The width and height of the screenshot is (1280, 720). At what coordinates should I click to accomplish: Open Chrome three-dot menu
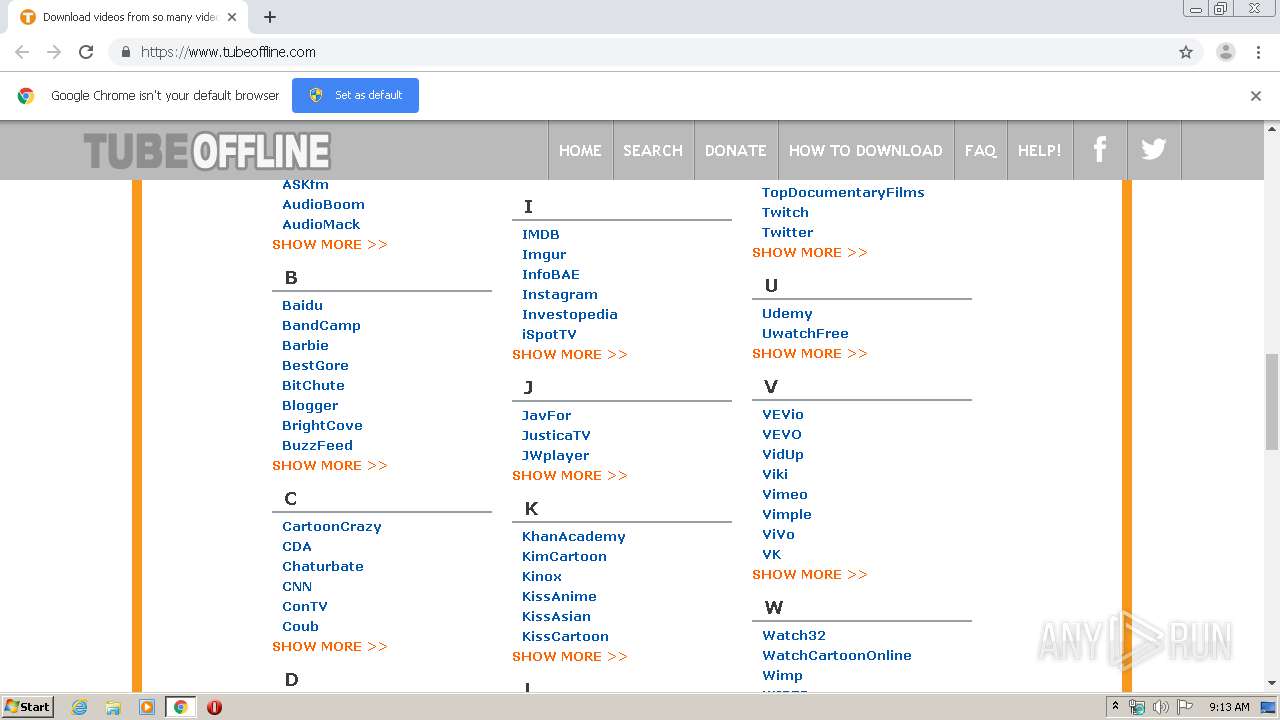(1258, 52)
